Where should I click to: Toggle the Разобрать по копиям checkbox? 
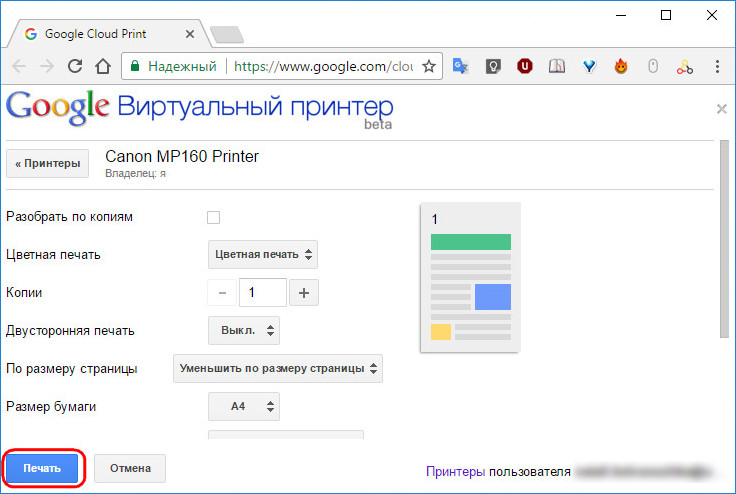pos(214,217)
